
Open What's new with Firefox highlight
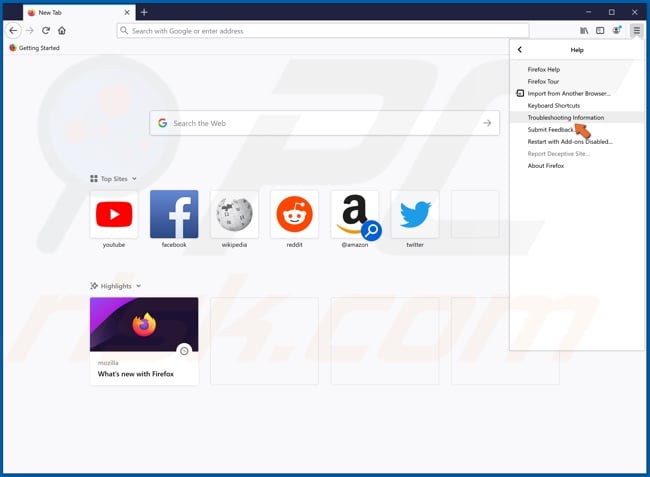(x=144, y=341)
